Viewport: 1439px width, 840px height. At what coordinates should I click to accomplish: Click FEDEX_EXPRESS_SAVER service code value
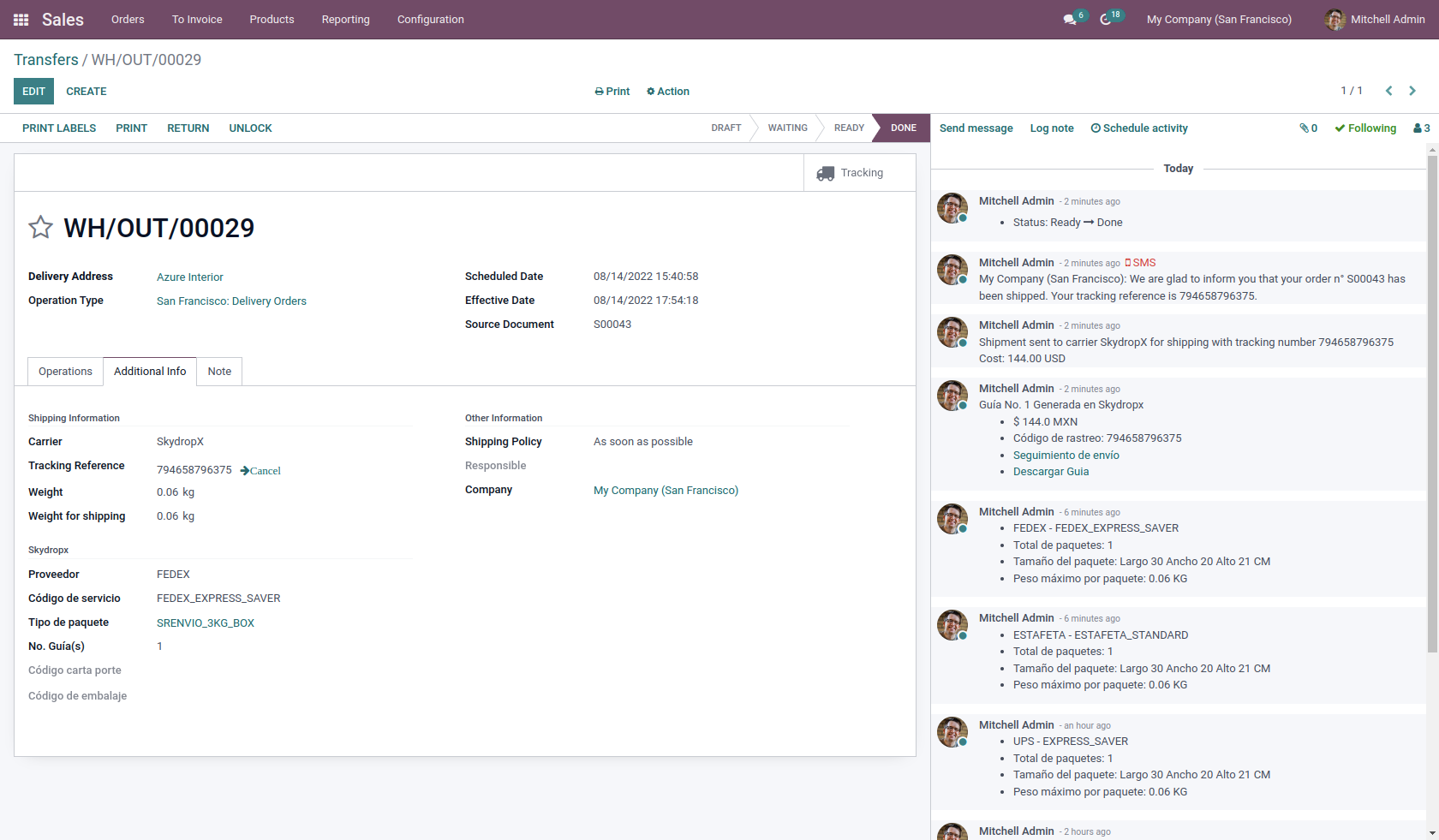[x=218, y=599]
